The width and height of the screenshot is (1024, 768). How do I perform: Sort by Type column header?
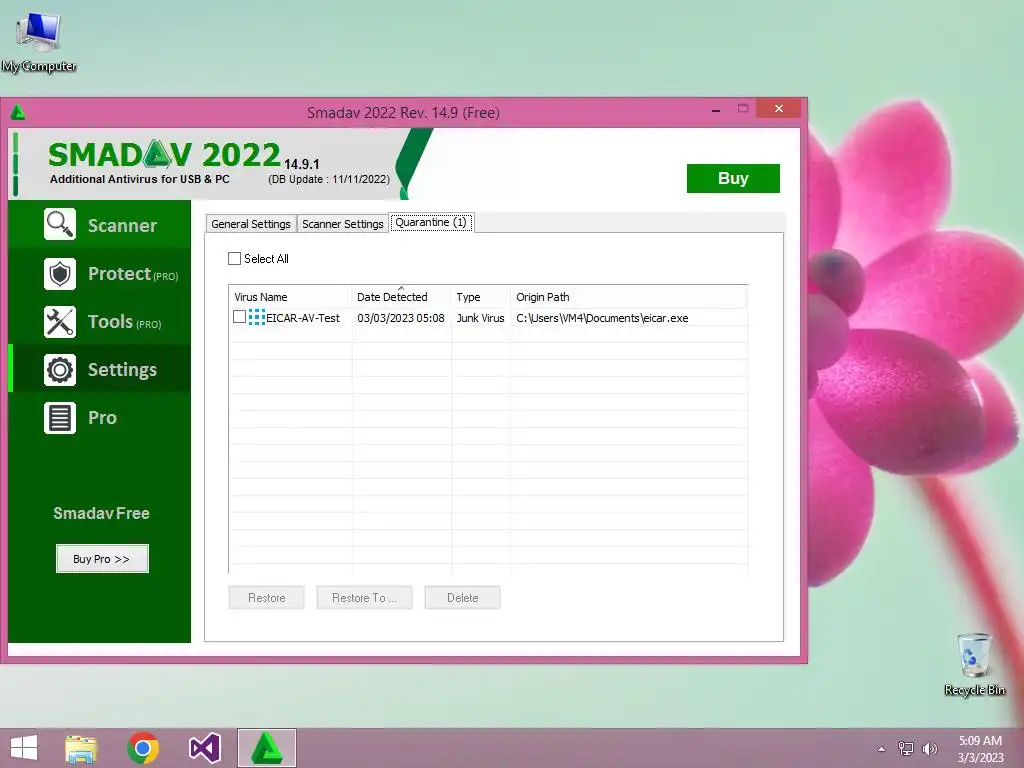pos(481,297)
